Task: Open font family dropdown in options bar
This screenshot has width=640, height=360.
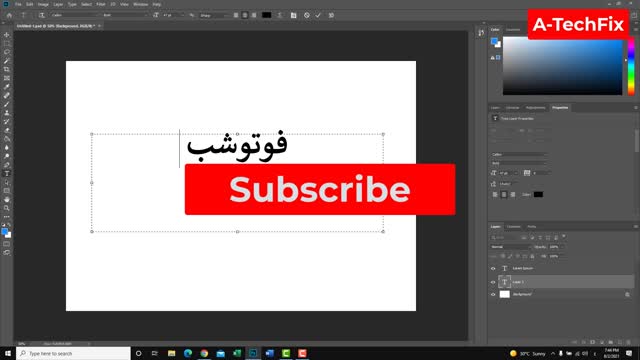Action: (75, 15)
